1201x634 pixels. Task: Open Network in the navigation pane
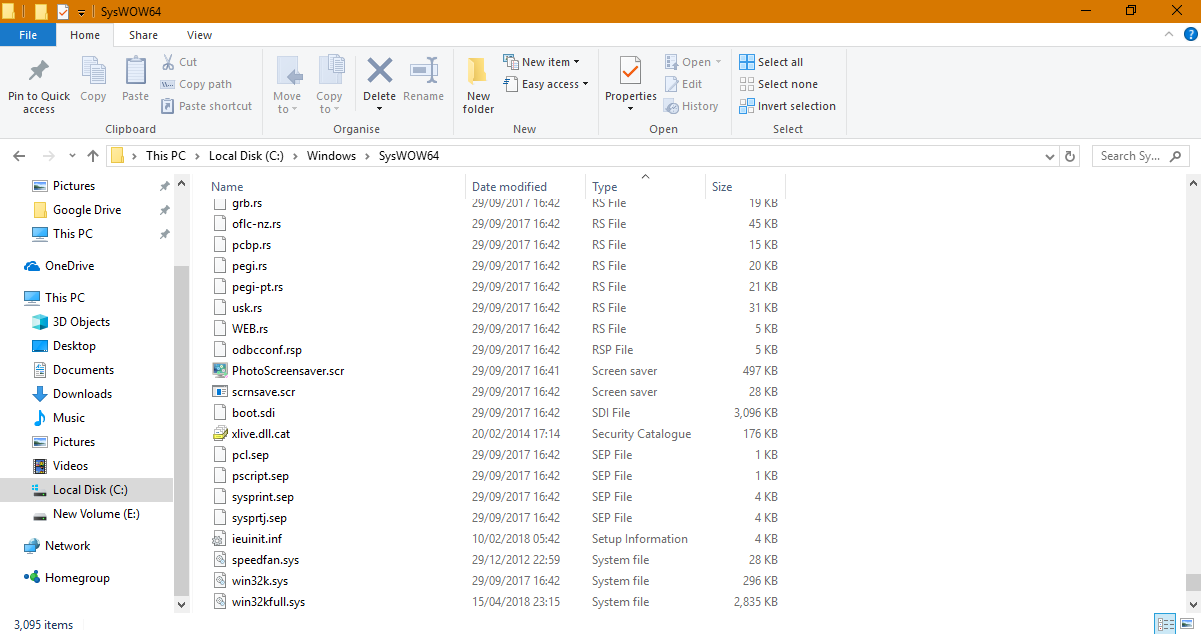pos(67,546)
